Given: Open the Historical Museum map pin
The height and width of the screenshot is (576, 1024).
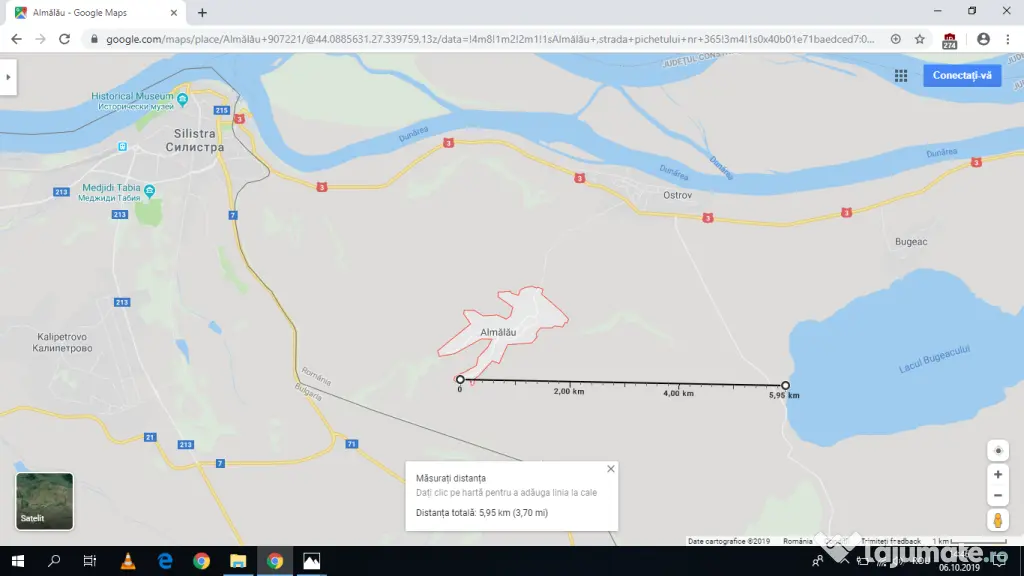Looking at the screenshot, I should coord(182,99).
